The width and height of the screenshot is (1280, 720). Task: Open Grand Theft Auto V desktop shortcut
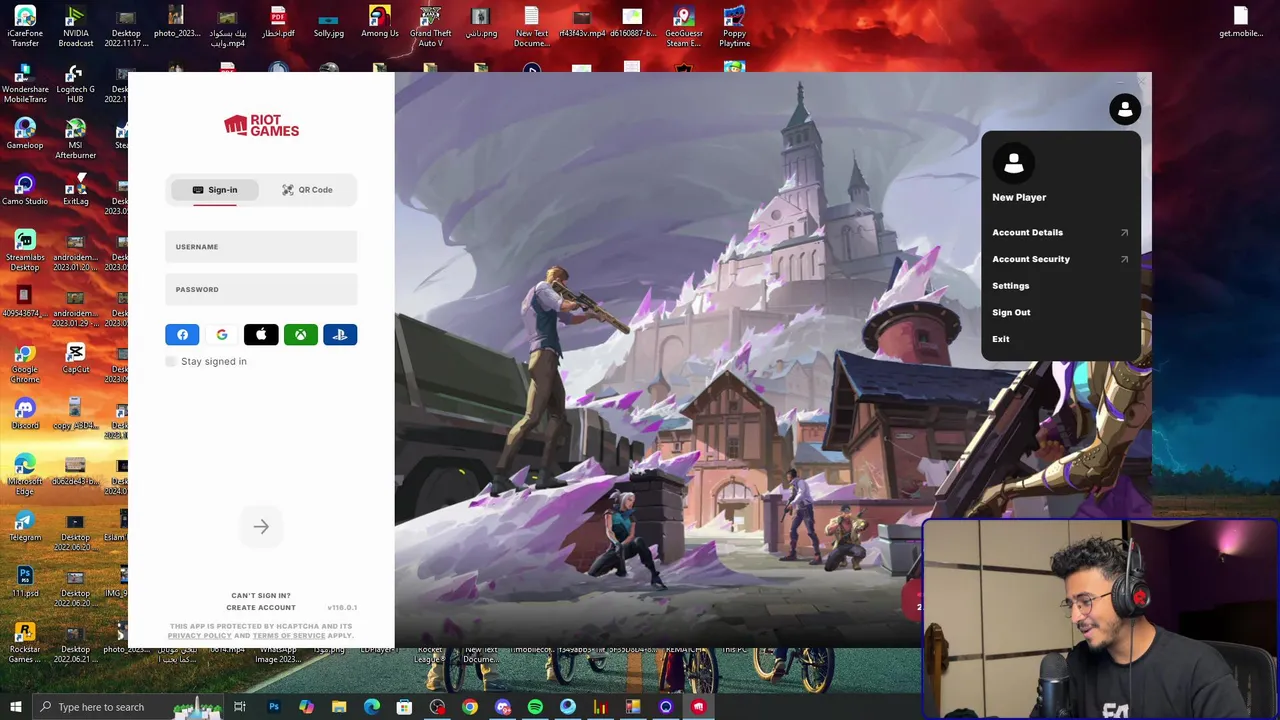coord(430,27)
